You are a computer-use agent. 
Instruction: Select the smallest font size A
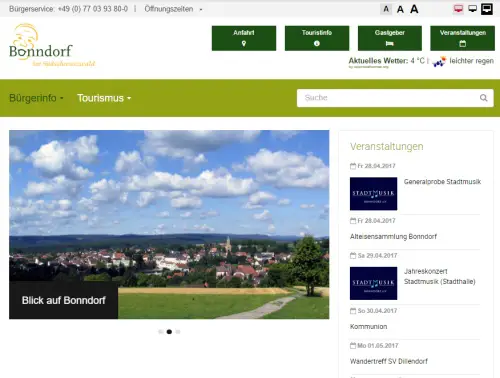click(x=386, y=9)
